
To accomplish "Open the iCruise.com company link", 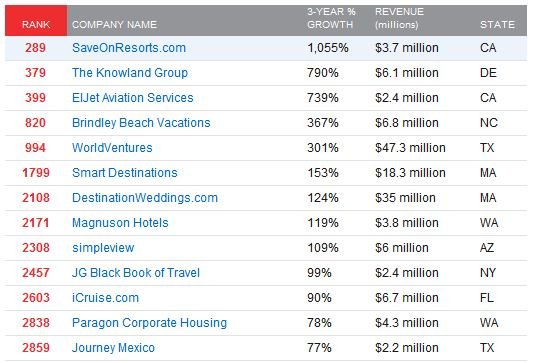I will [105, 298].
